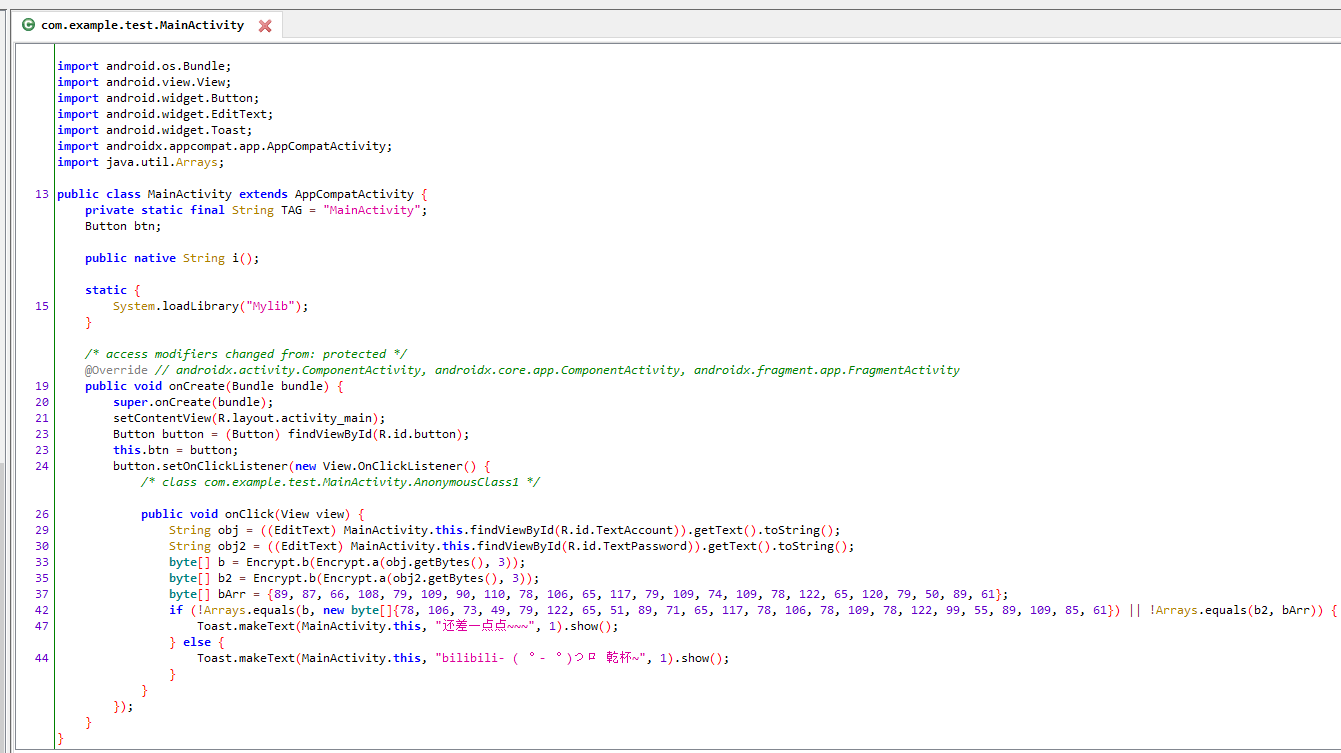Close the com.example.test.MainActivity tab
Image resolution: width=1341 pixels, height=753 pixels.
pyautogui.click(x=264, y=24)
